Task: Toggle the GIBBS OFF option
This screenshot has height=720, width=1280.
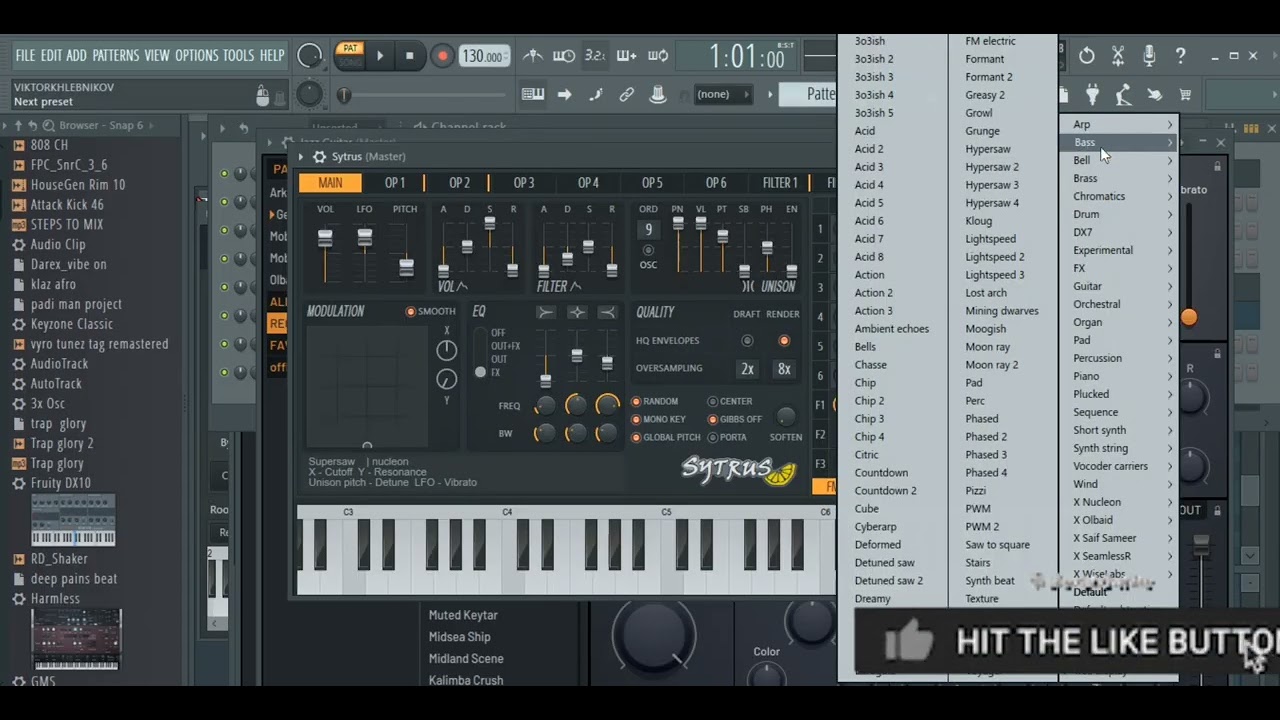Action: [x=735, y=419]
